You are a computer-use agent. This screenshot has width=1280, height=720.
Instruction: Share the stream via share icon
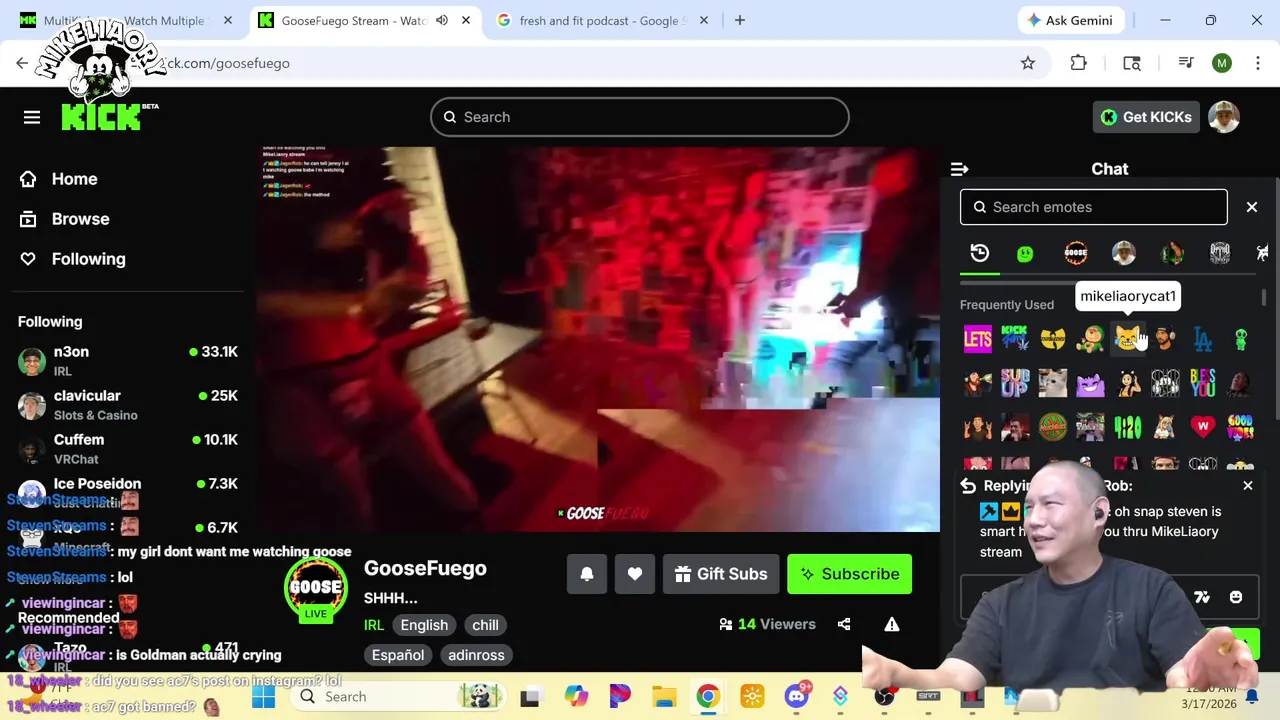(x=844, y=624)
